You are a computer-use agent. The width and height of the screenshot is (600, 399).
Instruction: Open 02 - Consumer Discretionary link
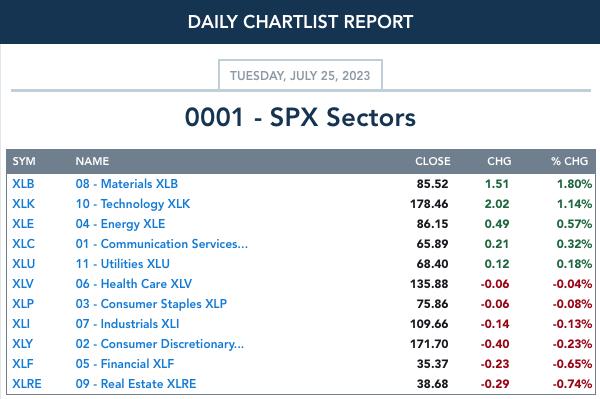[x=160, y=344]
